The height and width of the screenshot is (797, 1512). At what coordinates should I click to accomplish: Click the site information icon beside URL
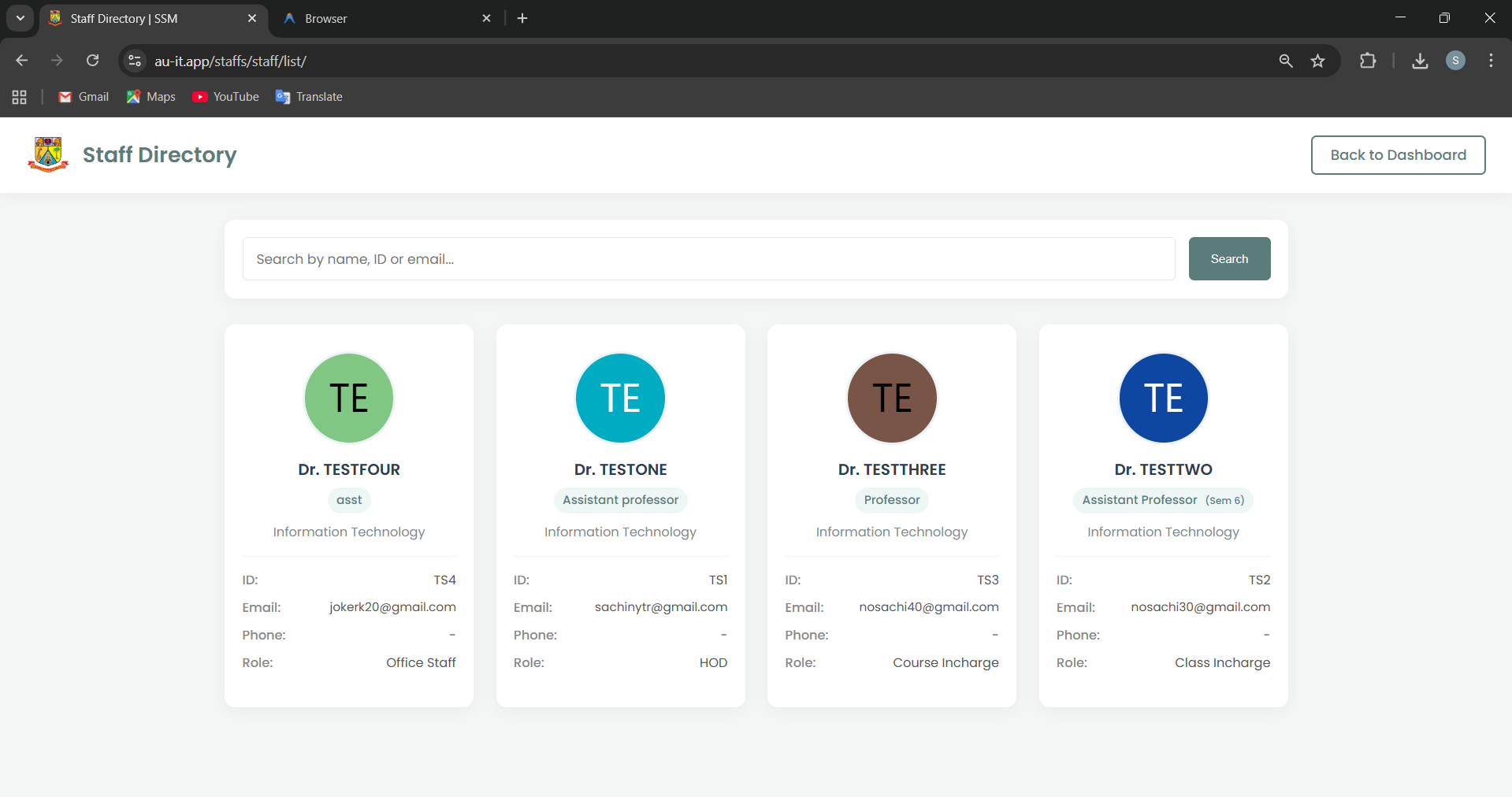coord(135,61)
